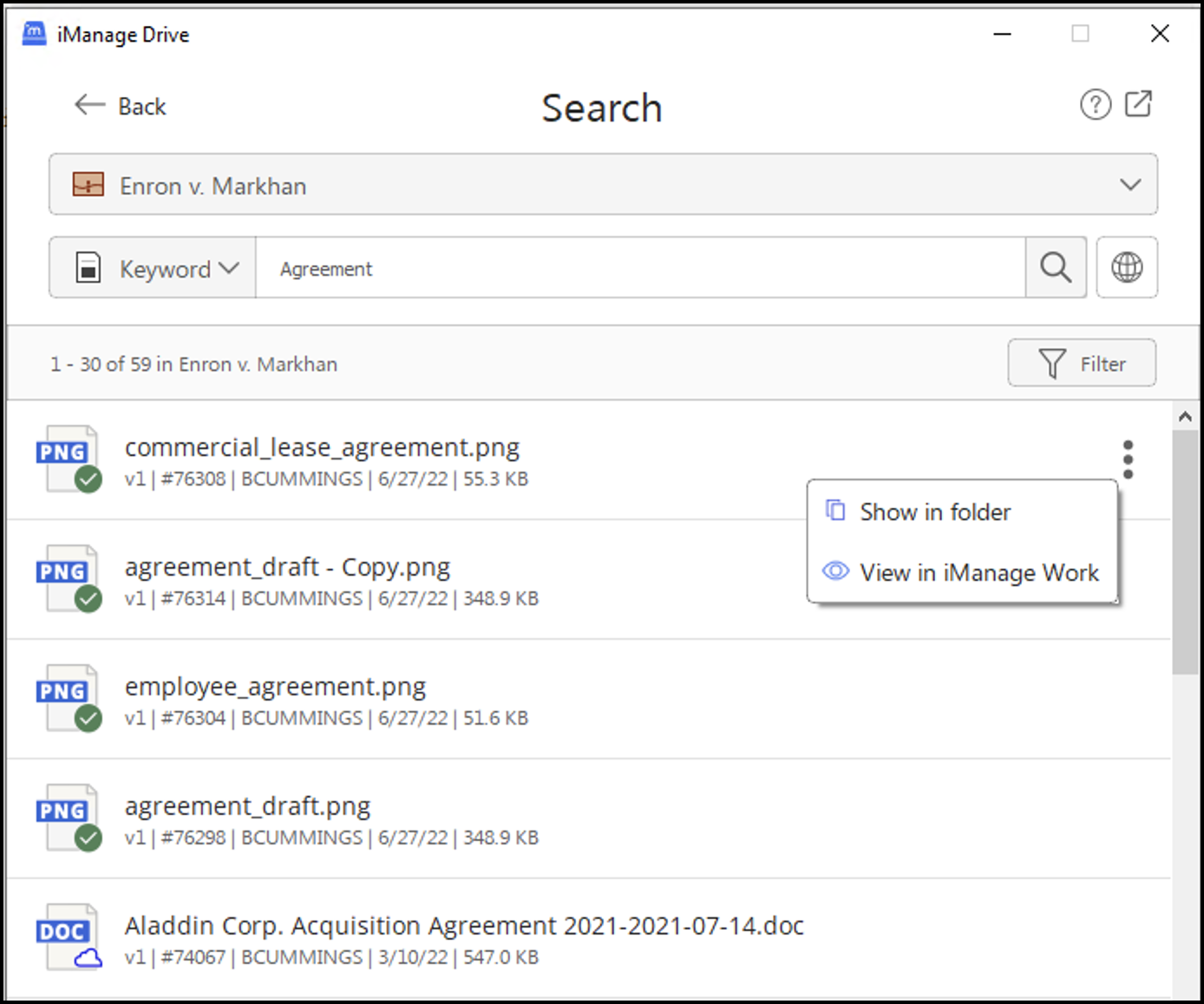This screenshot has height=1004, width=1204.
Task: Select Show in folder menu option
Action: click(x=934, y=512)
